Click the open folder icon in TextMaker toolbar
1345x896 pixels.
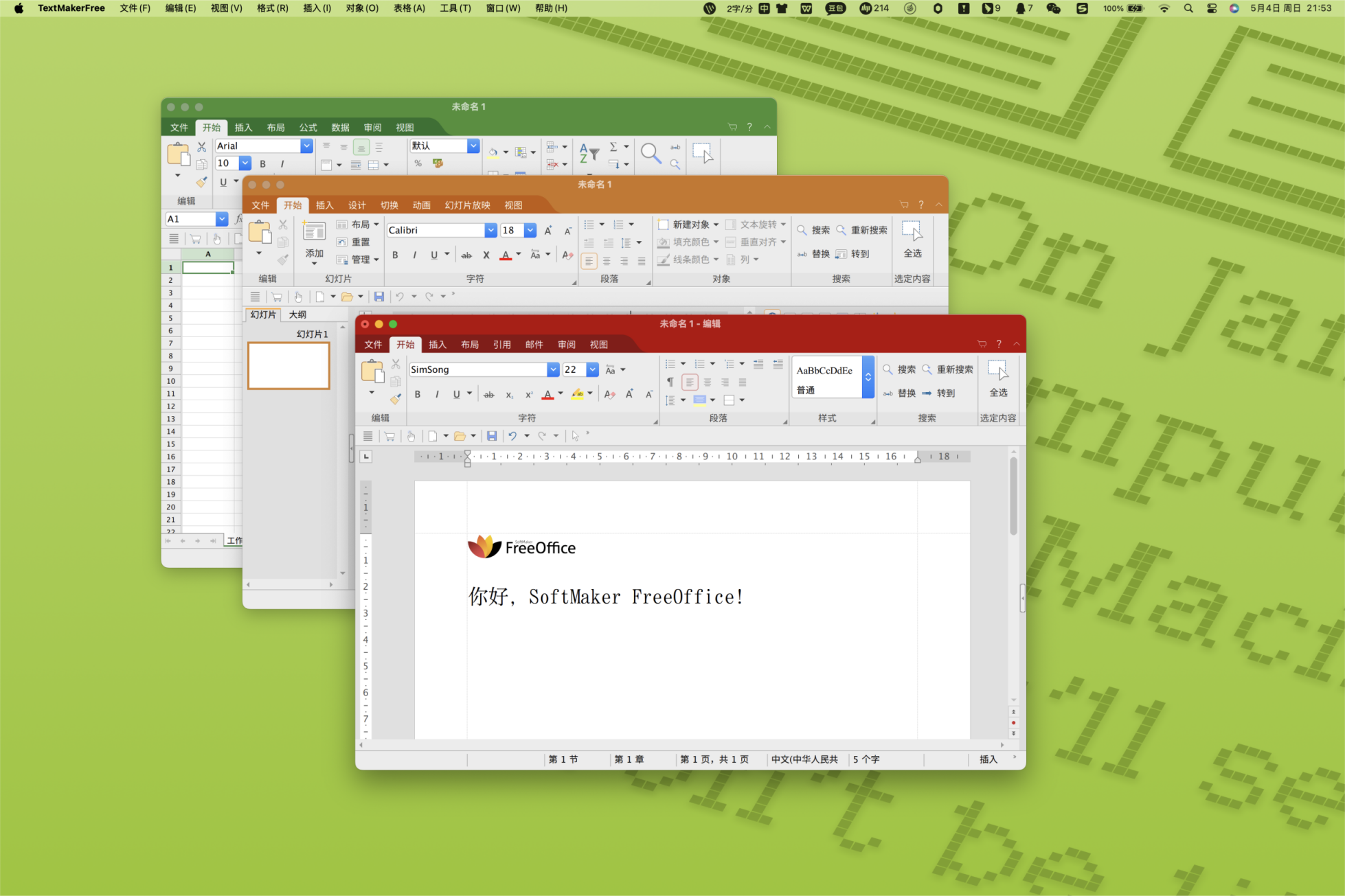460,436
